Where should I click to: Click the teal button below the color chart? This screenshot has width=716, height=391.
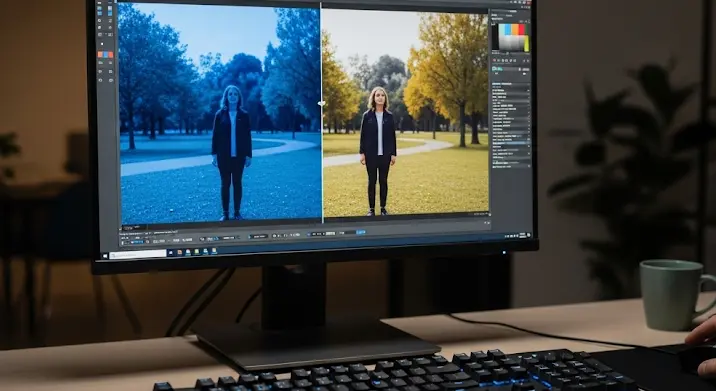tap(497, 69)
